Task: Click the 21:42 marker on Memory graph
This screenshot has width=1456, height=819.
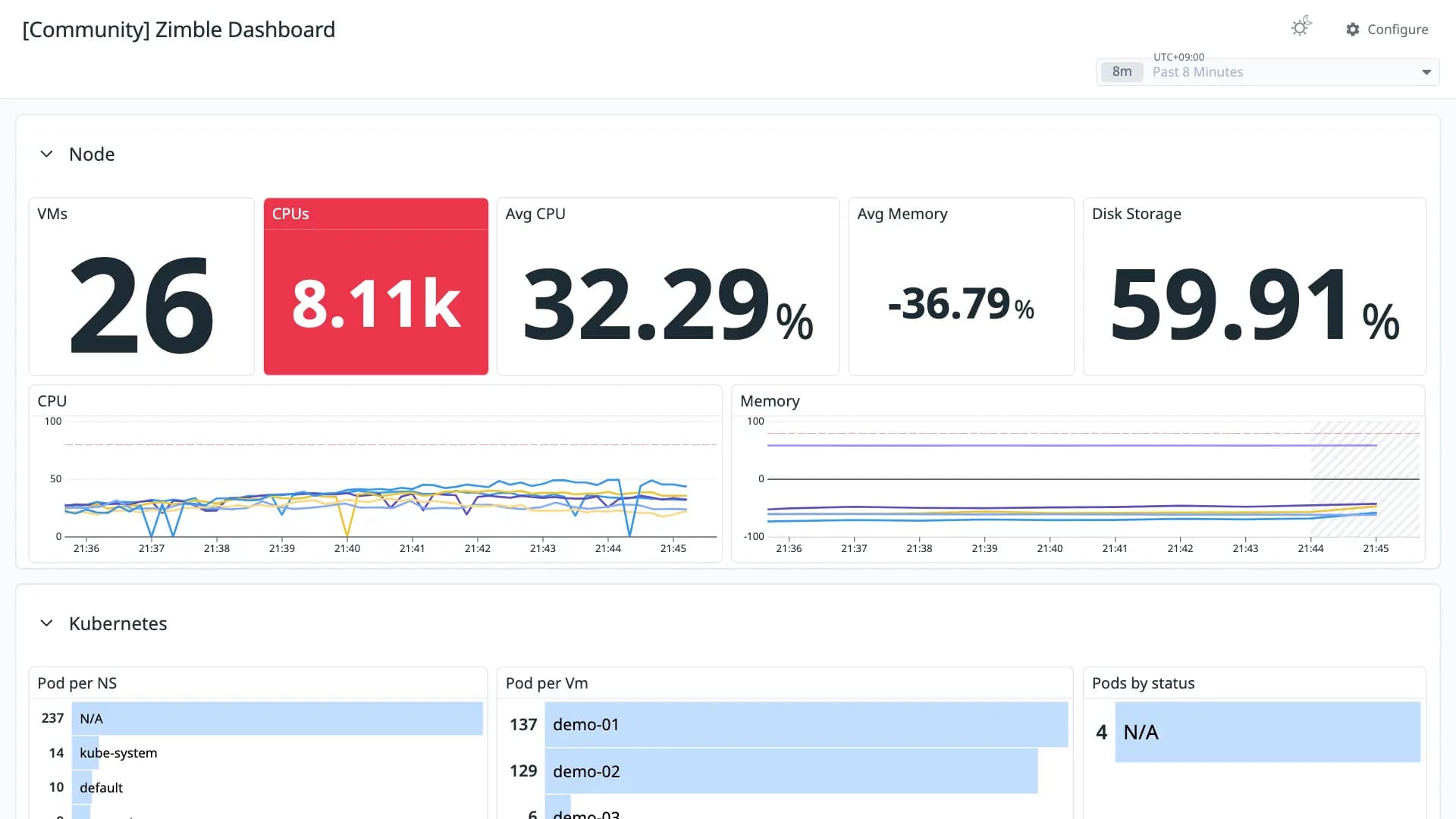Action: coord(1180,548)
